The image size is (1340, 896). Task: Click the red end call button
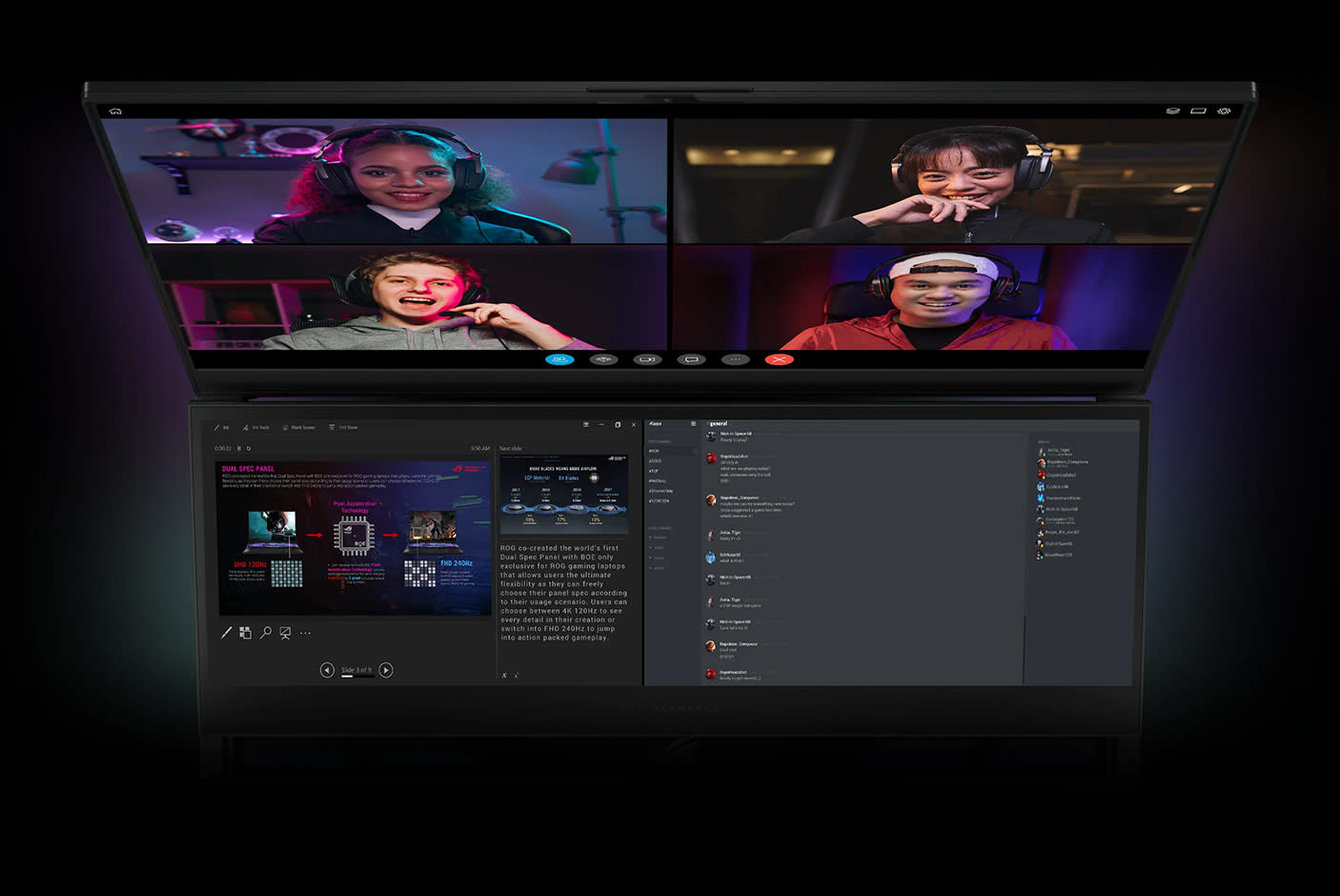[779, 359]
